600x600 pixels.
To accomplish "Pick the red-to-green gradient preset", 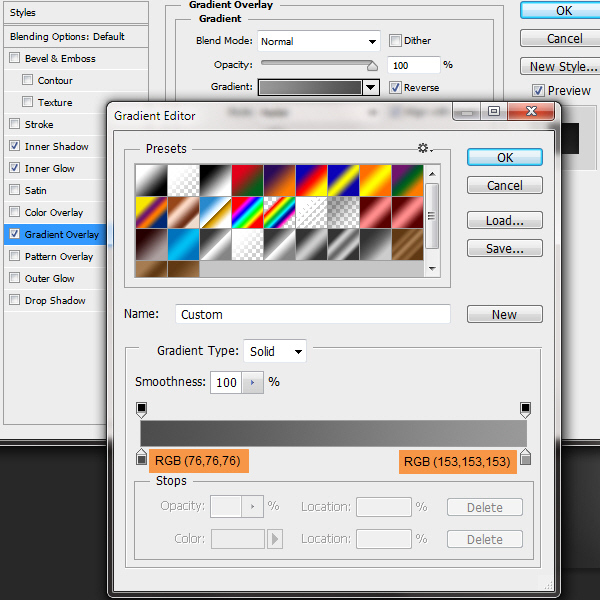I will pos(247,180).
